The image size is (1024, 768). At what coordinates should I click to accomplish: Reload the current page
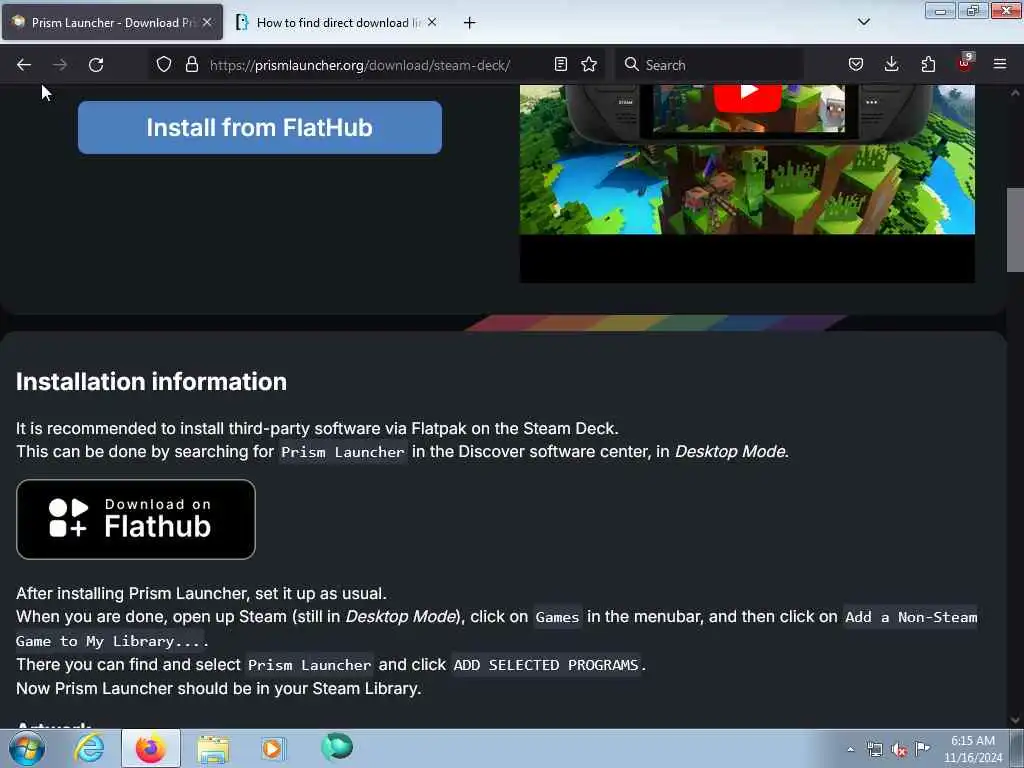[x=96, y=65]
